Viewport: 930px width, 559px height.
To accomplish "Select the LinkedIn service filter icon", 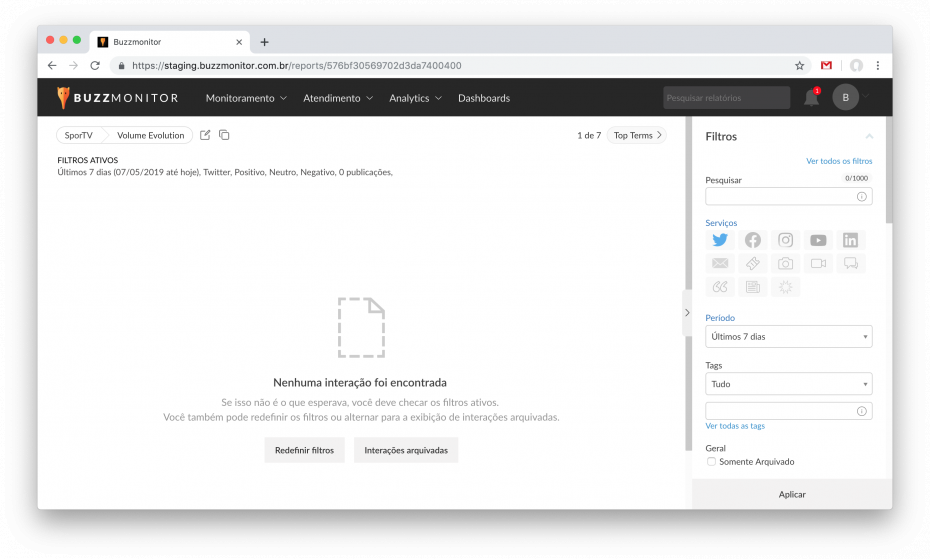I will click(x=851, y=240).
